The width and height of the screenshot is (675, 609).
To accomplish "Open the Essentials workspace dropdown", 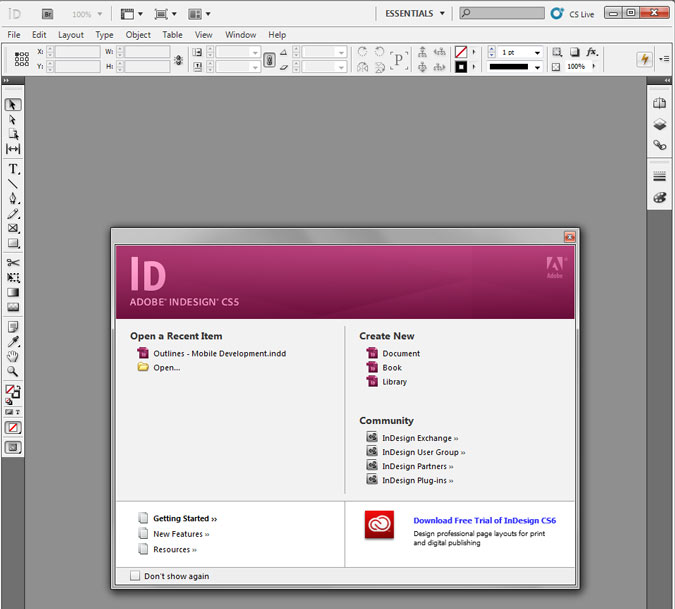I will point(415,14).
